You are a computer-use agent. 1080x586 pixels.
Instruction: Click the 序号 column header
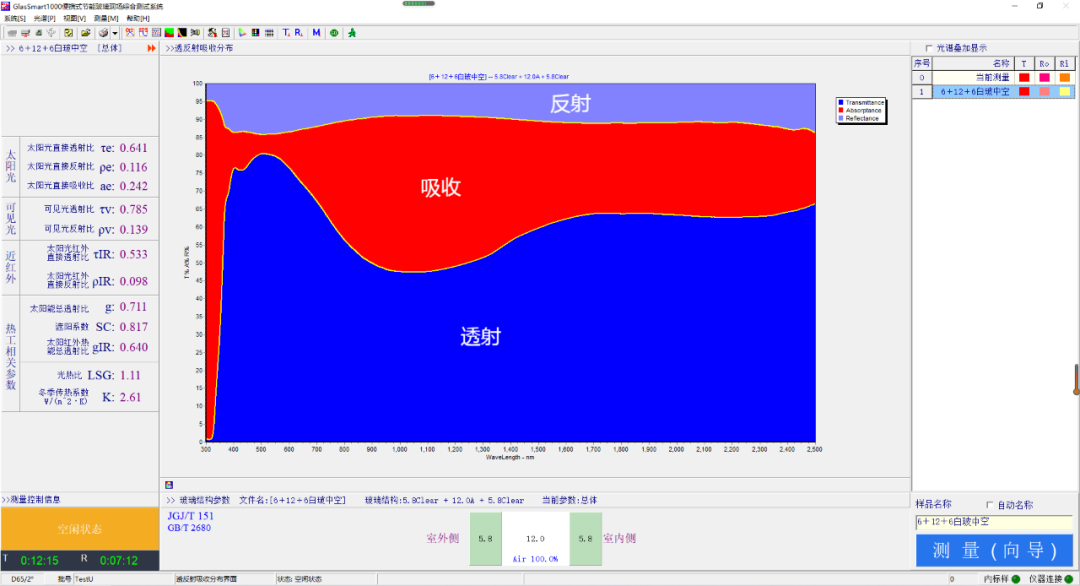(922, 63)
